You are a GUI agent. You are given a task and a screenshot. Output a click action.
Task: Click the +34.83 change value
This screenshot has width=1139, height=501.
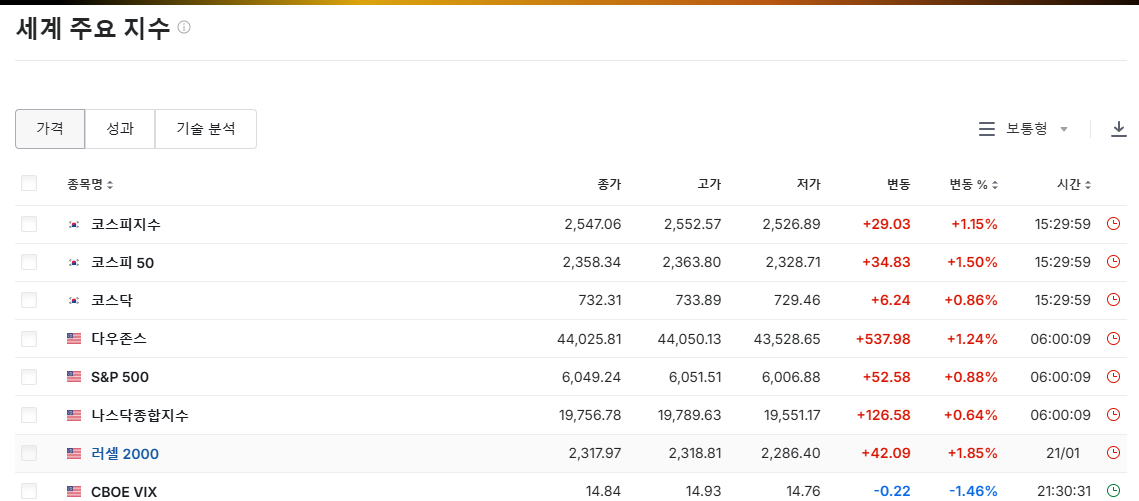click(886, 263)
